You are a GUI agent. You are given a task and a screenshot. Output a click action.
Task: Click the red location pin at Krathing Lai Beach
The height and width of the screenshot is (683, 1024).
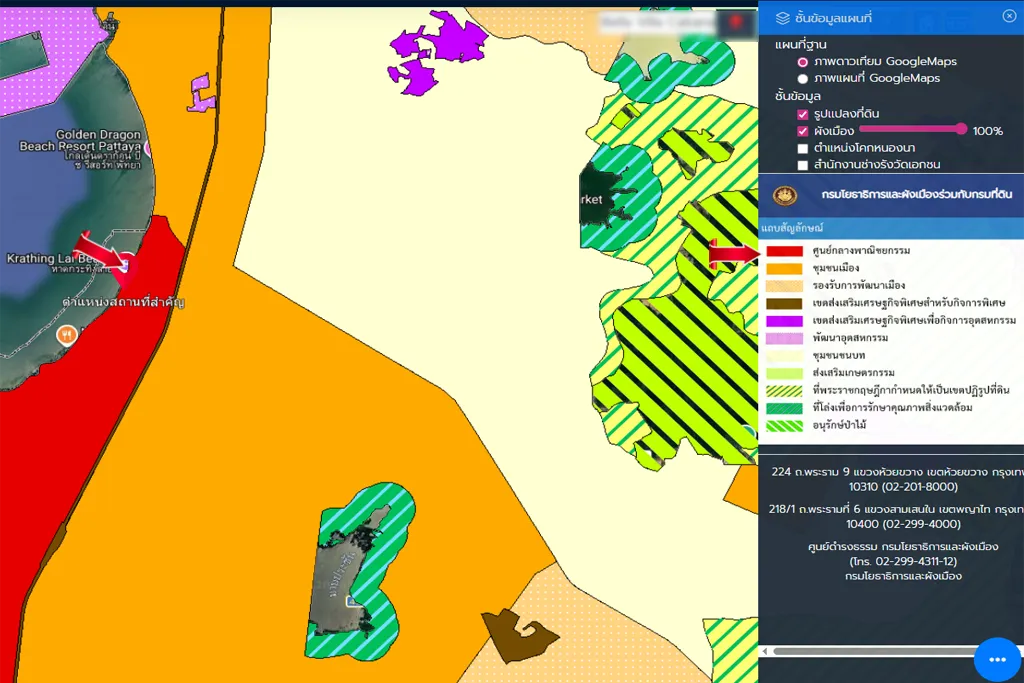[x=127, y=266]
